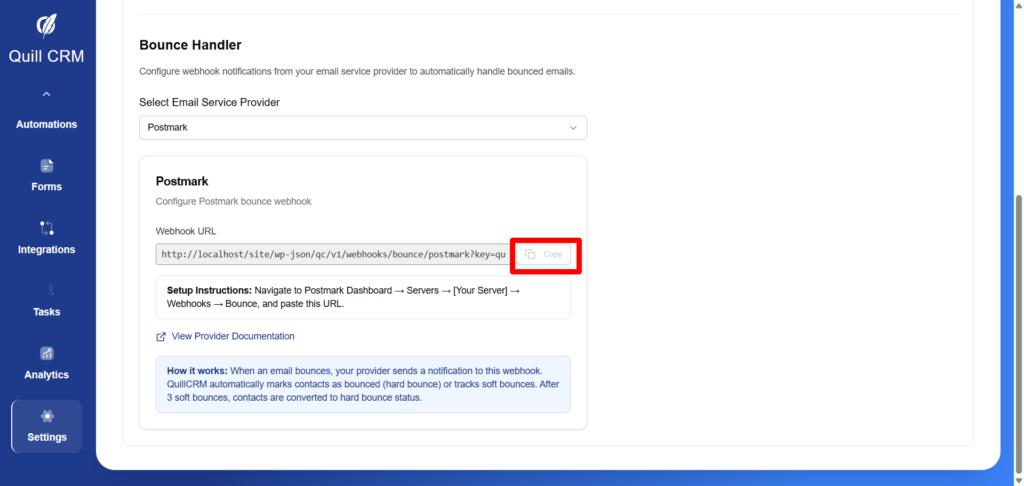
Task: Open the Select Email Service Provider dropdown
Action: coord(362,128)
